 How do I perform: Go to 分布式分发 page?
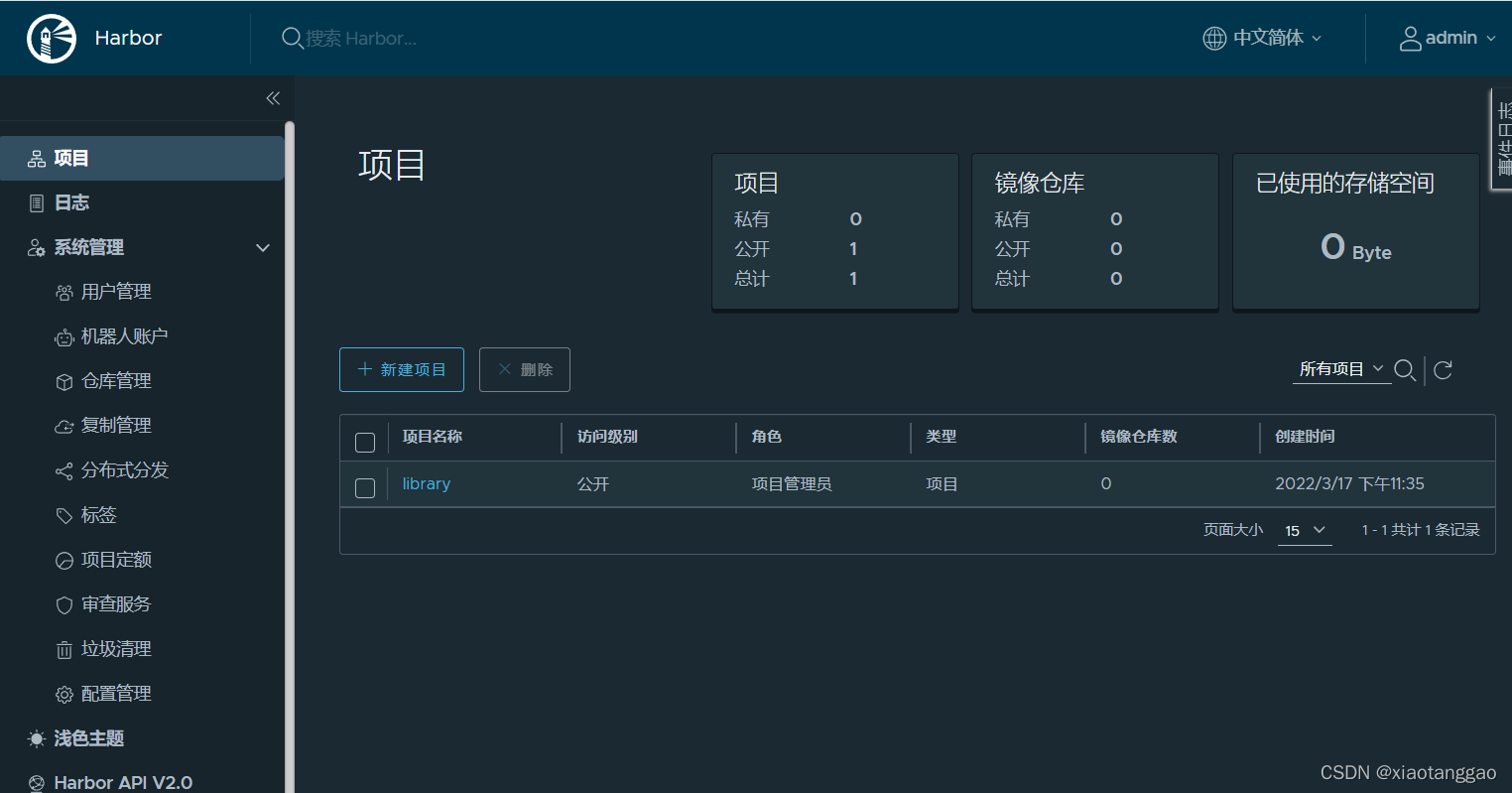(125, 470)
